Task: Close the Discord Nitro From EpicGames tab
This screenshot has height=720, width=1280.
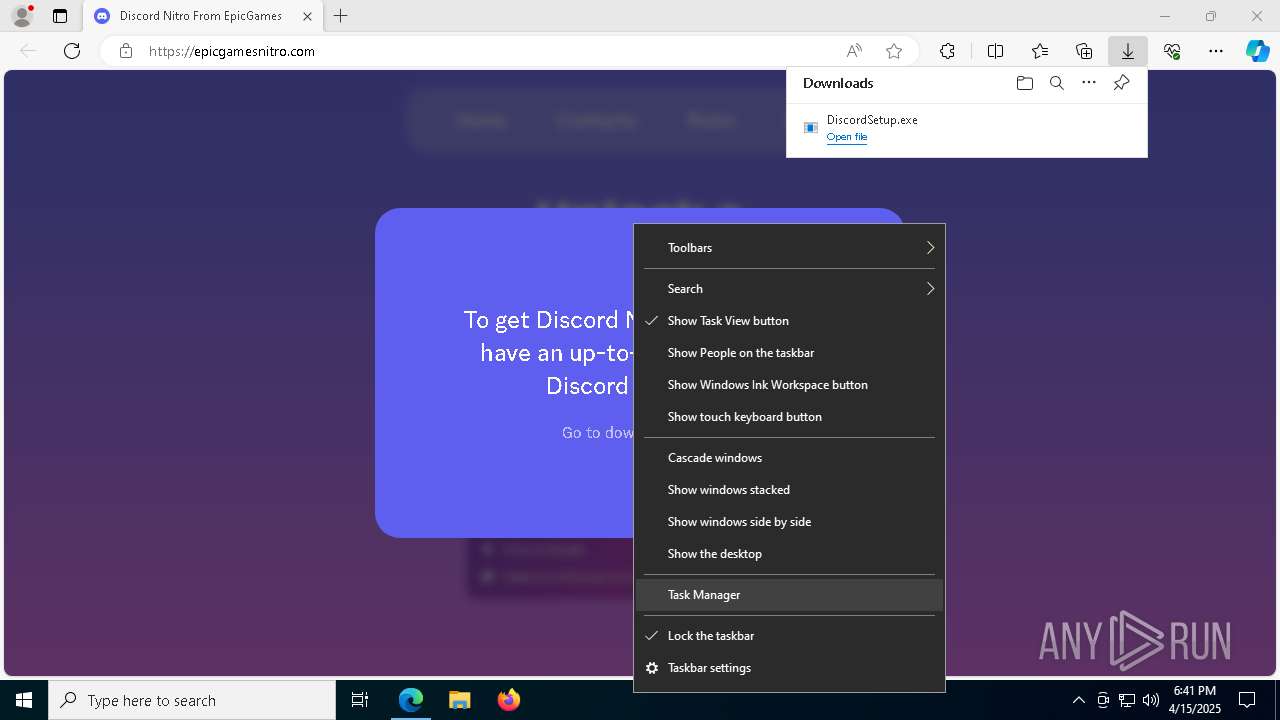Action: (307, 16)
